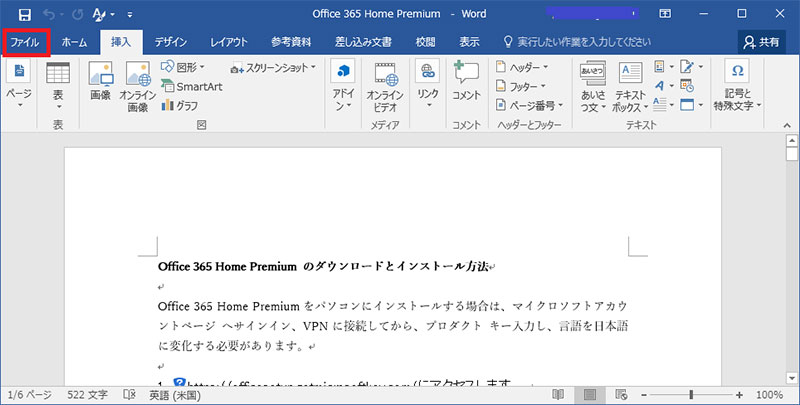Switch to Web Layout view
The image size is (800, 405).
[621, 395]
